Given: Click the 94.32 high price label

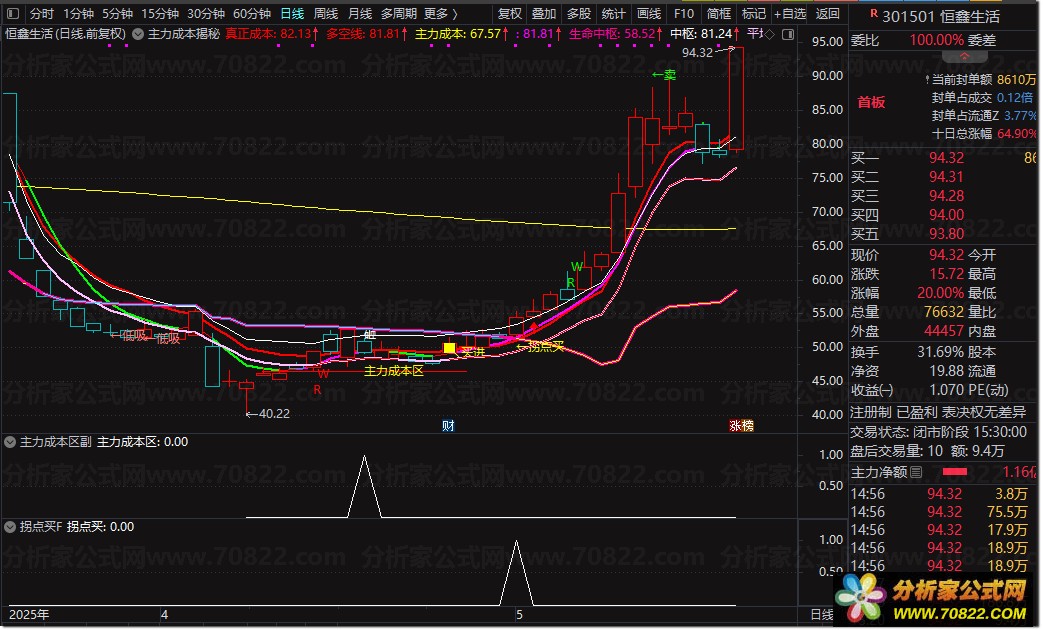Looking at the screenshot, I should pyautogui.click(x=697, y=53).
